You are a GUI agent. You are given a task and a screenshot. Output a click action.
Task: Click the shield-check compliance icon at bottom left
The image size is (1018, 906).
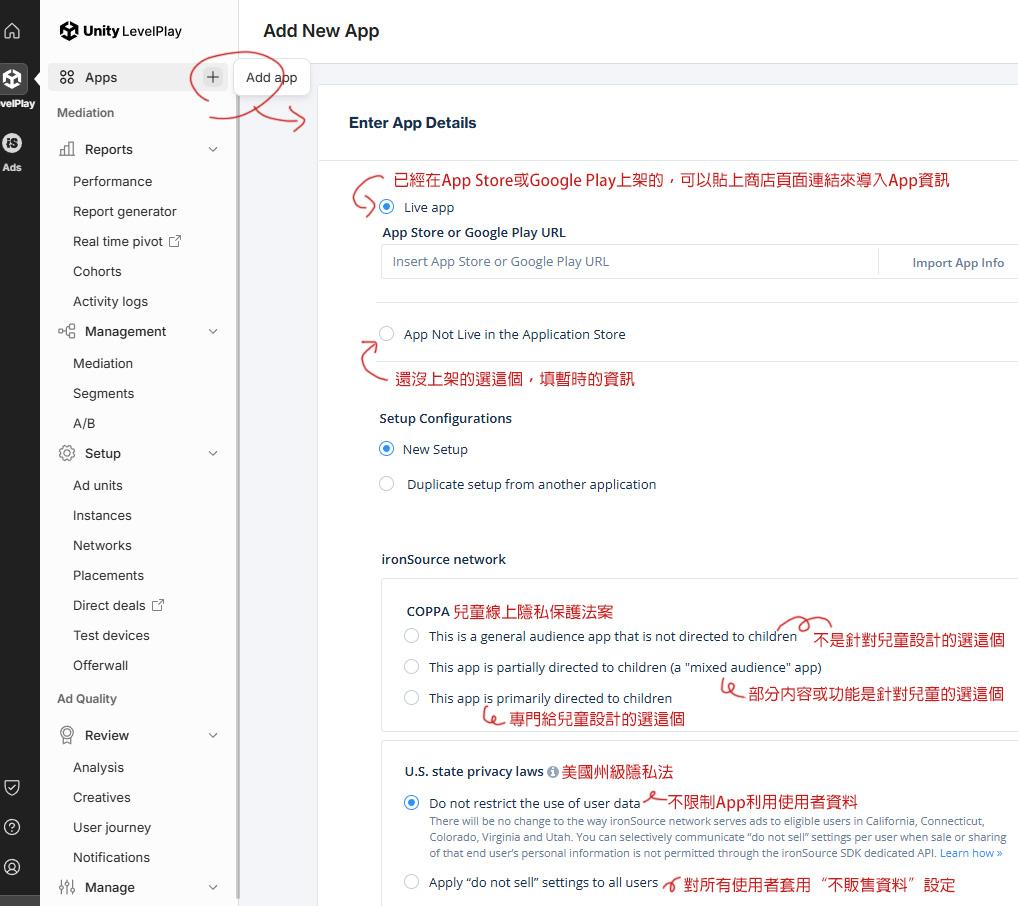[x=14, y=787]
